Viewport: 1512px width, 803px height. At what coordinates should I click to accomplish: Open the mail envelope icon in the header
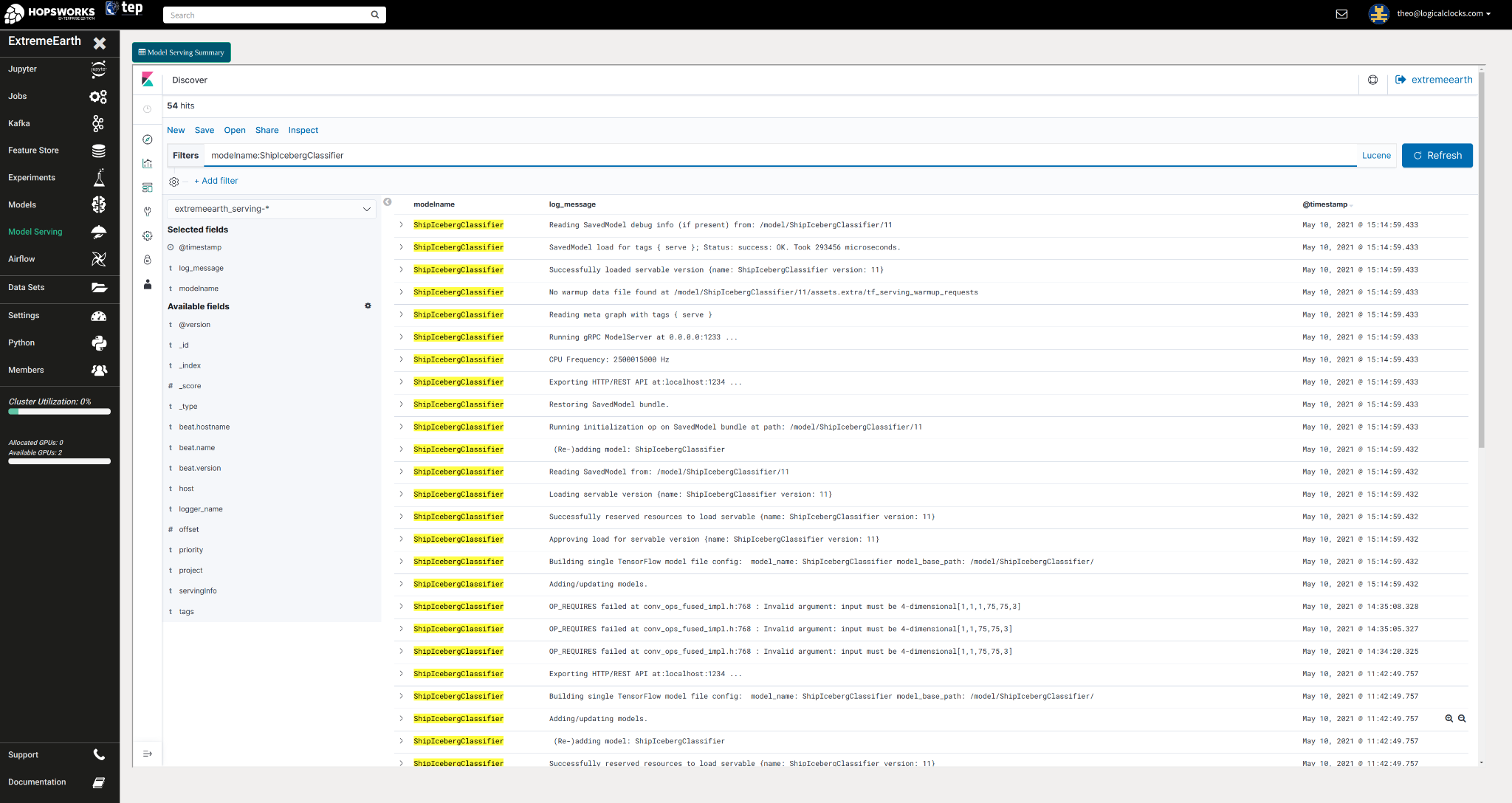(1341, 13)
